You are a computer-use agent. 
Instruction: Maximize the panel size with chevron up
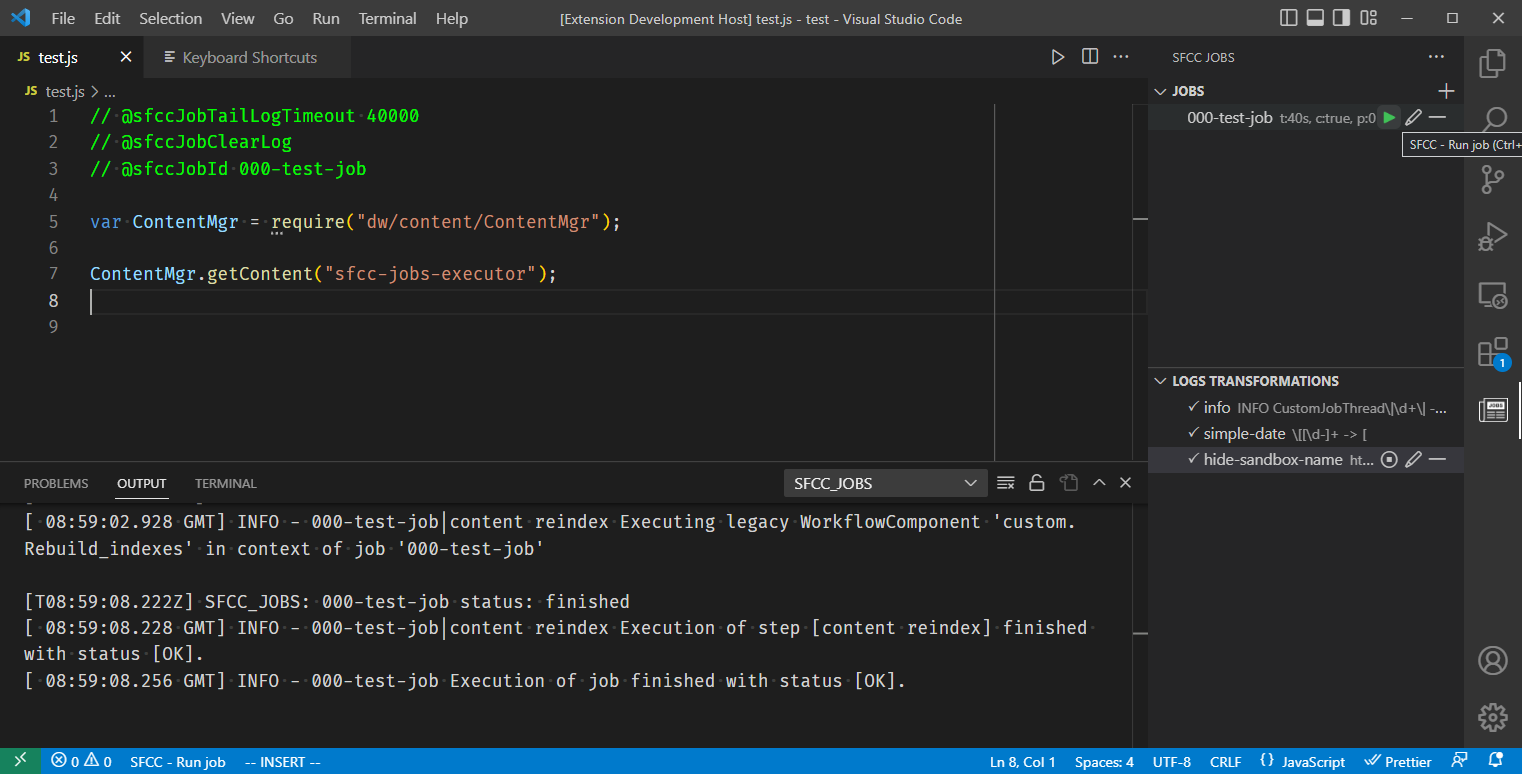point(1099,483)
